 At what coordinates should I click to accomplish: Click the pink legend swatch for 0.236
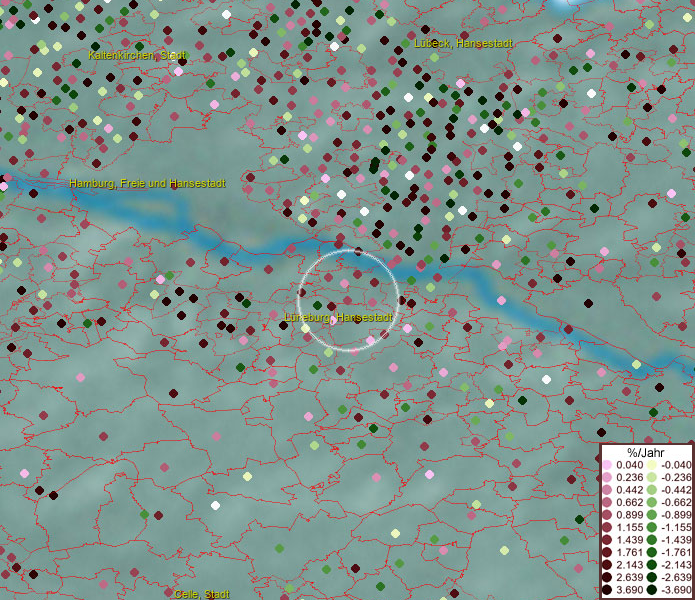(x=607, y=477)
